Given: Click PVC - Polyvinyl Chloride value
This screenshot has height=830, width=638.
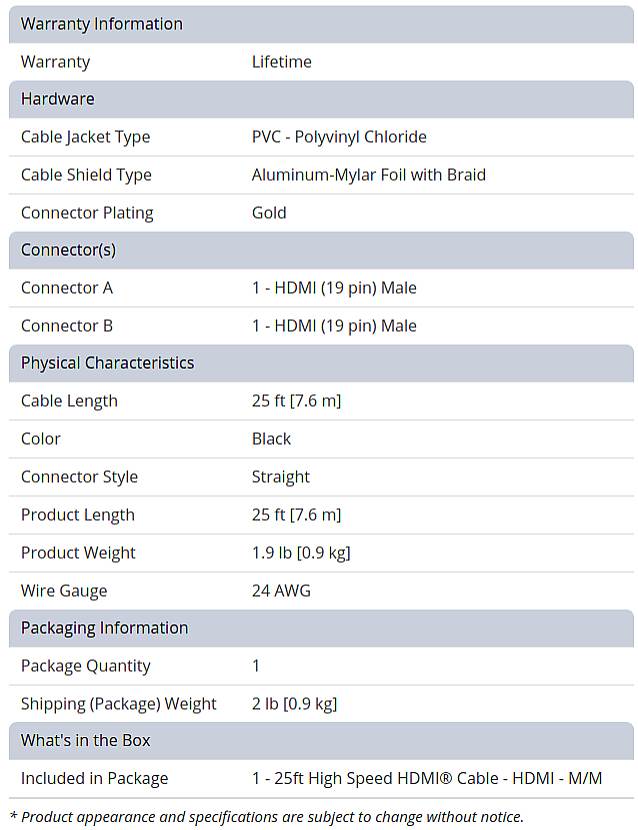Looking at the screenshot, I should pos(339,137).
